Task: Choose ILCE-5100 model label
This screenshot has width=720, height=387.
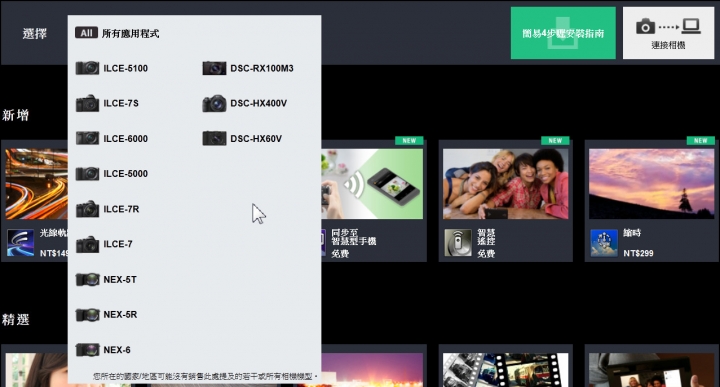Action: click(125, 68)
